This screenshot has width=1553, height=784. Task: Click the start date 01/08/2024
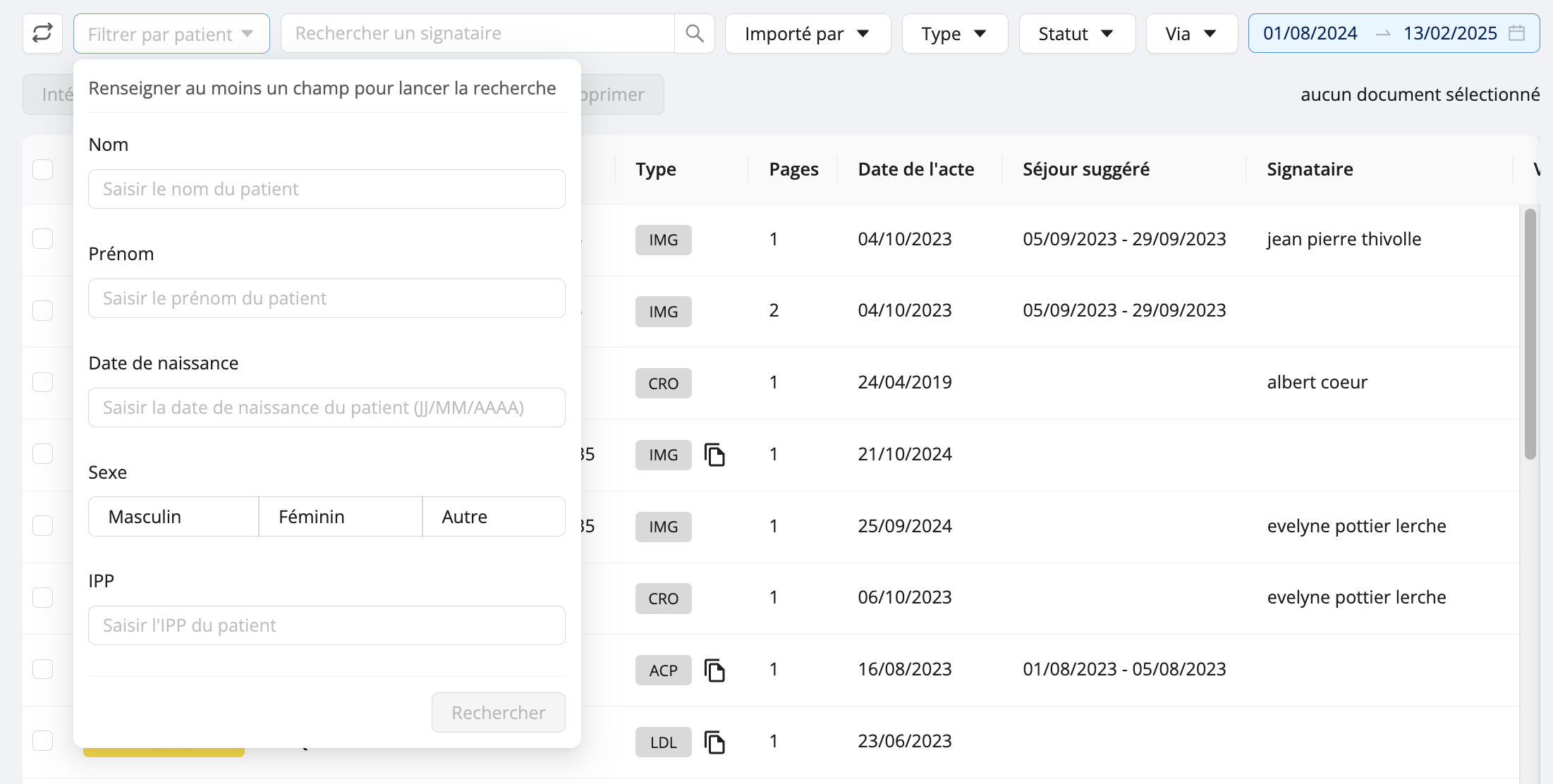pyautogui.click(x=1310, y=33)
